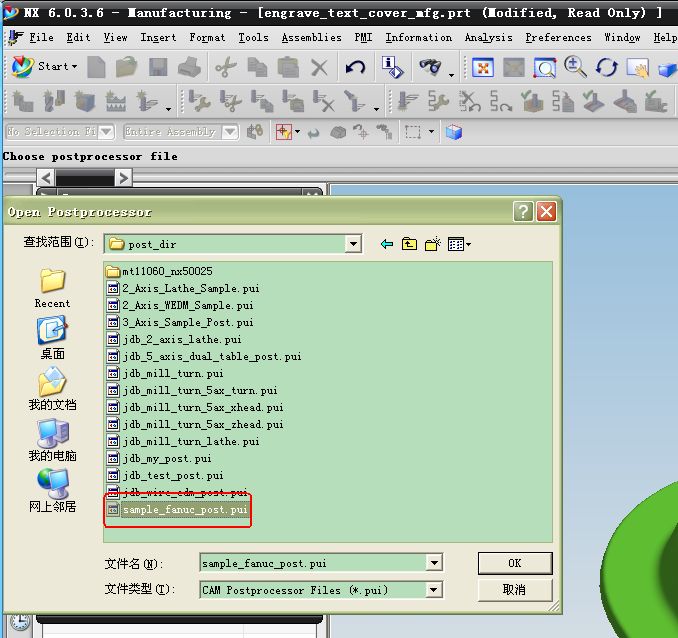Click the Up One Level folder icon
The height and width of the screenshot is (638, 678).
coord(409,244)
